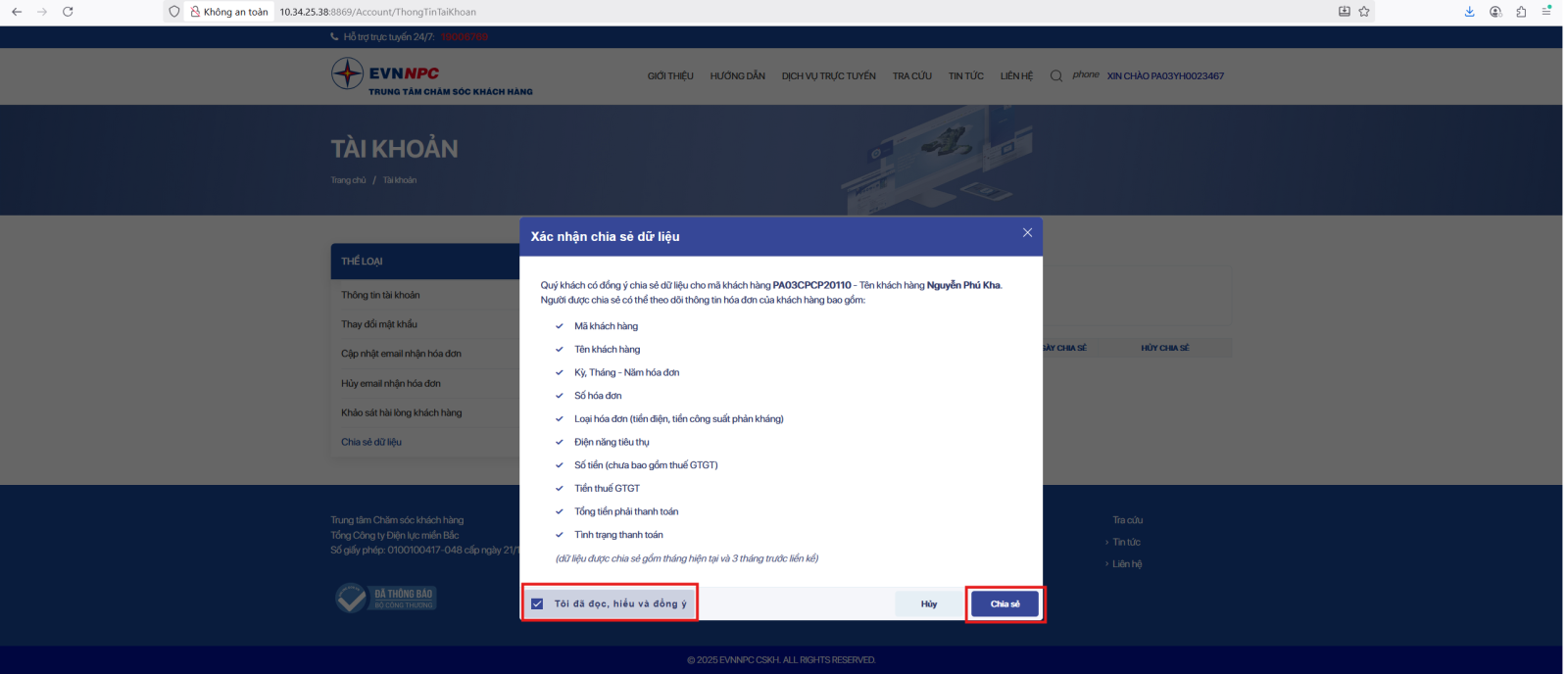Close the Xác nhận chia sẻ dữ liệu dialog
Viewport: 1568px width, 674px height.
point(1027,233)
